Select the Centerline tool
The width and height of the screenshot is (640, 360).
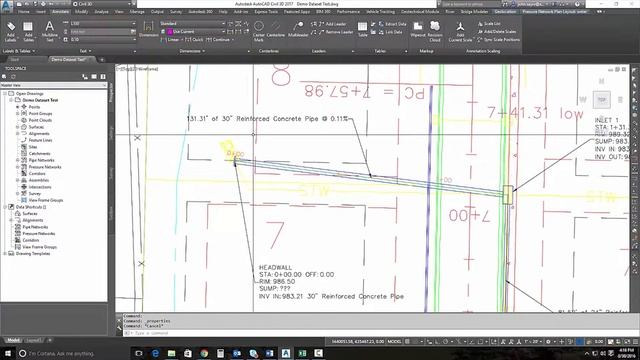click(x=276, y=30)
